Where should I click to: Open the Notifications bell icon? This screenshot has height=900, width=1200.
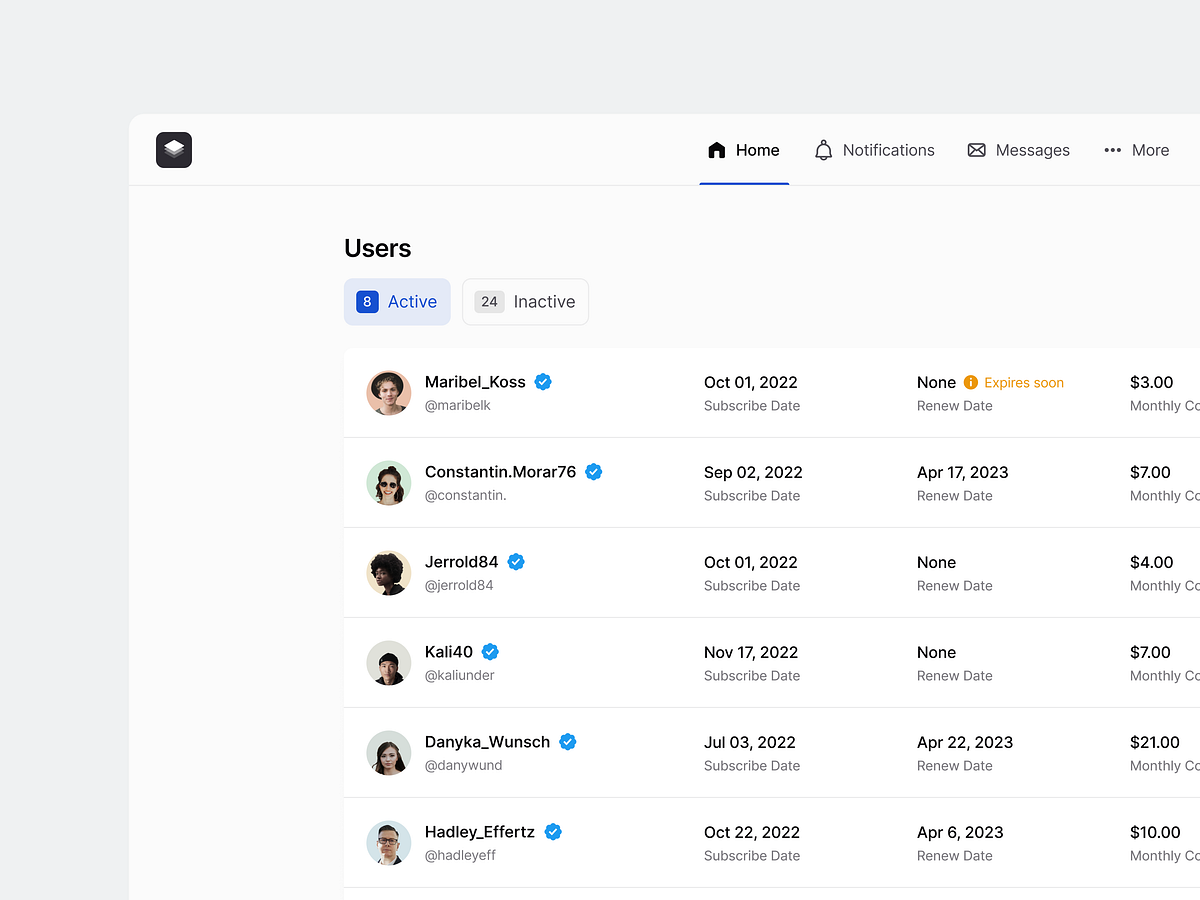pyautogui.click(x=823, y=149)
